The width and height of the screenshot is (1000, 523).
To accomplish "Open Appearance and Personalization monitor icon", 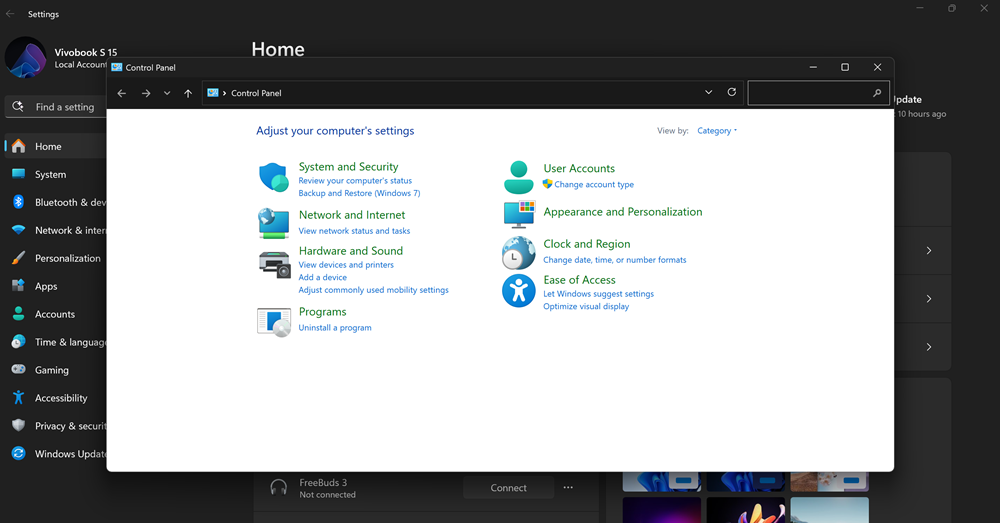I will coord(518,214).
